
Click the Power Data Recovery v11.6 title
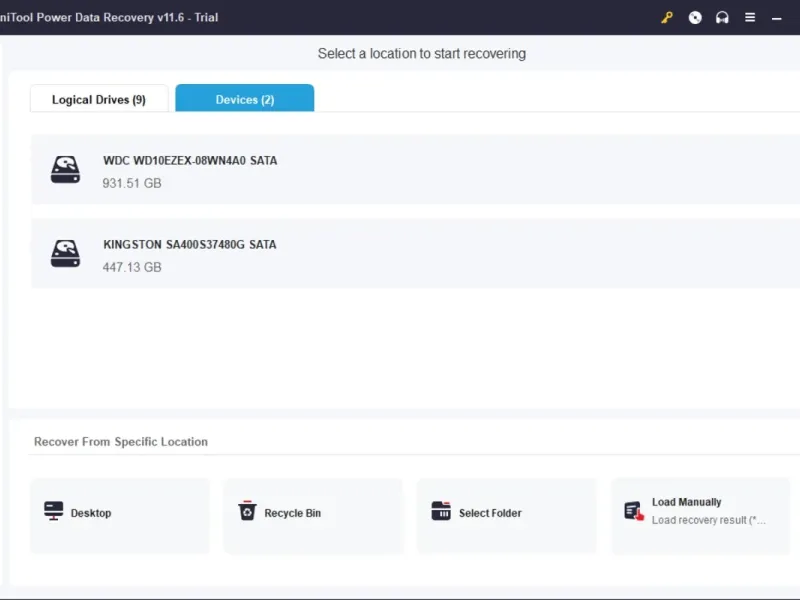pyautogui.click(x=109, y=17)
